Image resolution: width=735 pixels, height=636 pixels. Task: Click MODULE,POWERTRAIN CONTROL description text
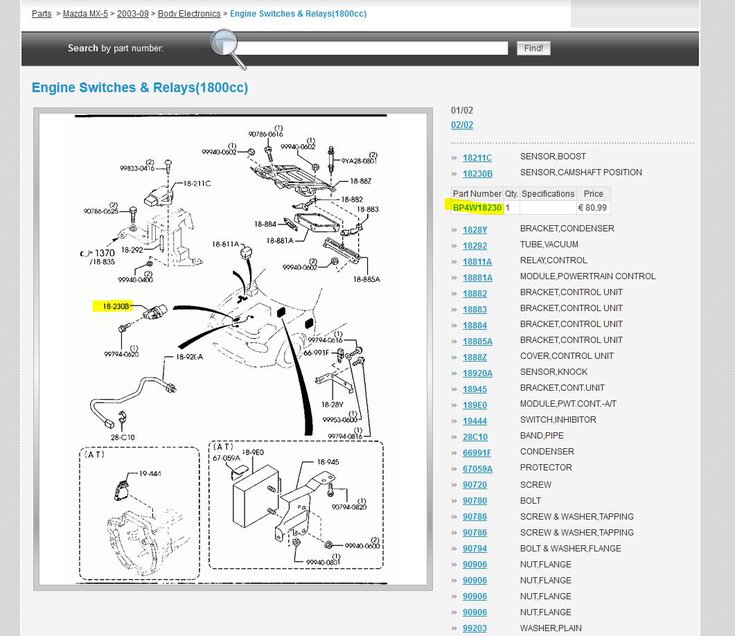pyautogui.click(x=587, y=277)
